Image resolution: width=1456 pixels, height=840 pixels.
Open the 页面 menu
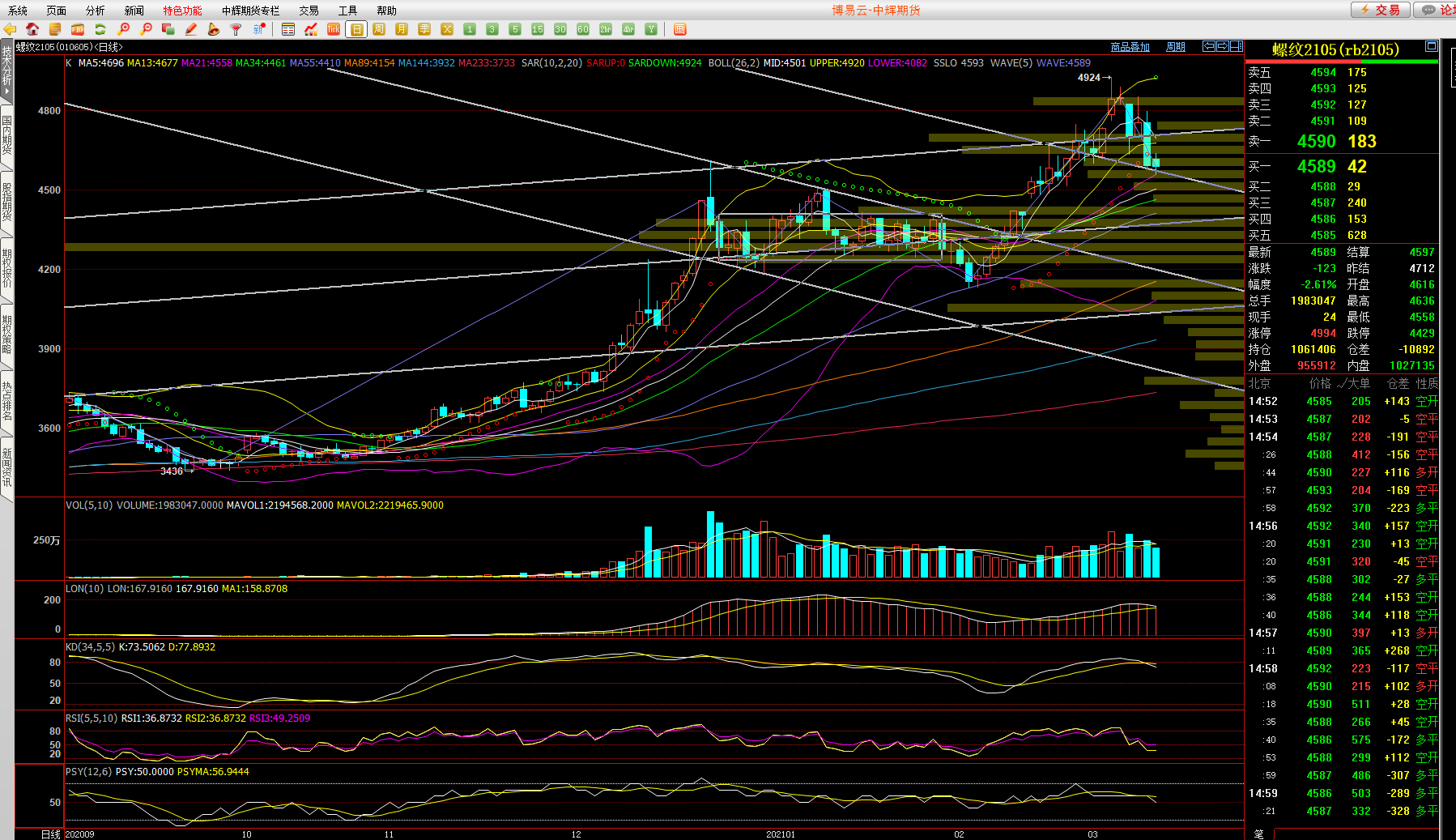(57, 11)
